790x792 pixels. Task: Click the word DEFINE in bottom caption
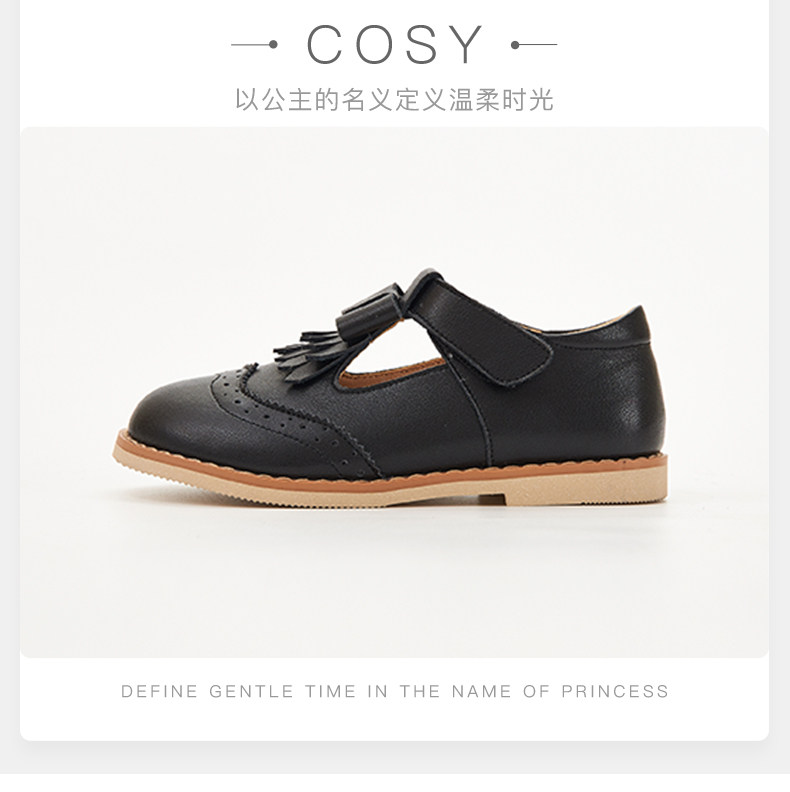coord(160,691)
